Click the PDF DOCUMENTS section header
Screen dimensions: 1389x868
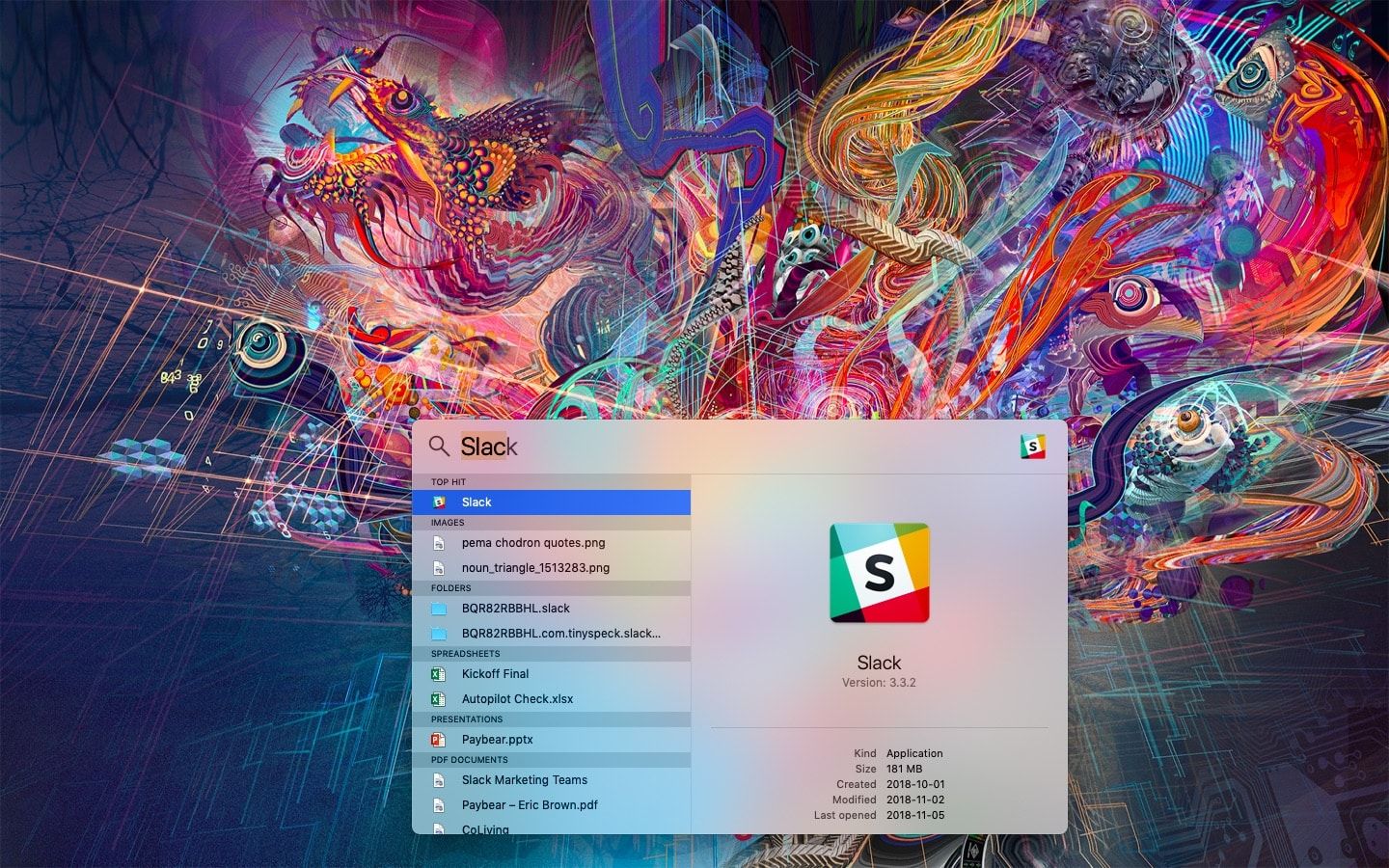pyautogui.click(x=551, y=760)
